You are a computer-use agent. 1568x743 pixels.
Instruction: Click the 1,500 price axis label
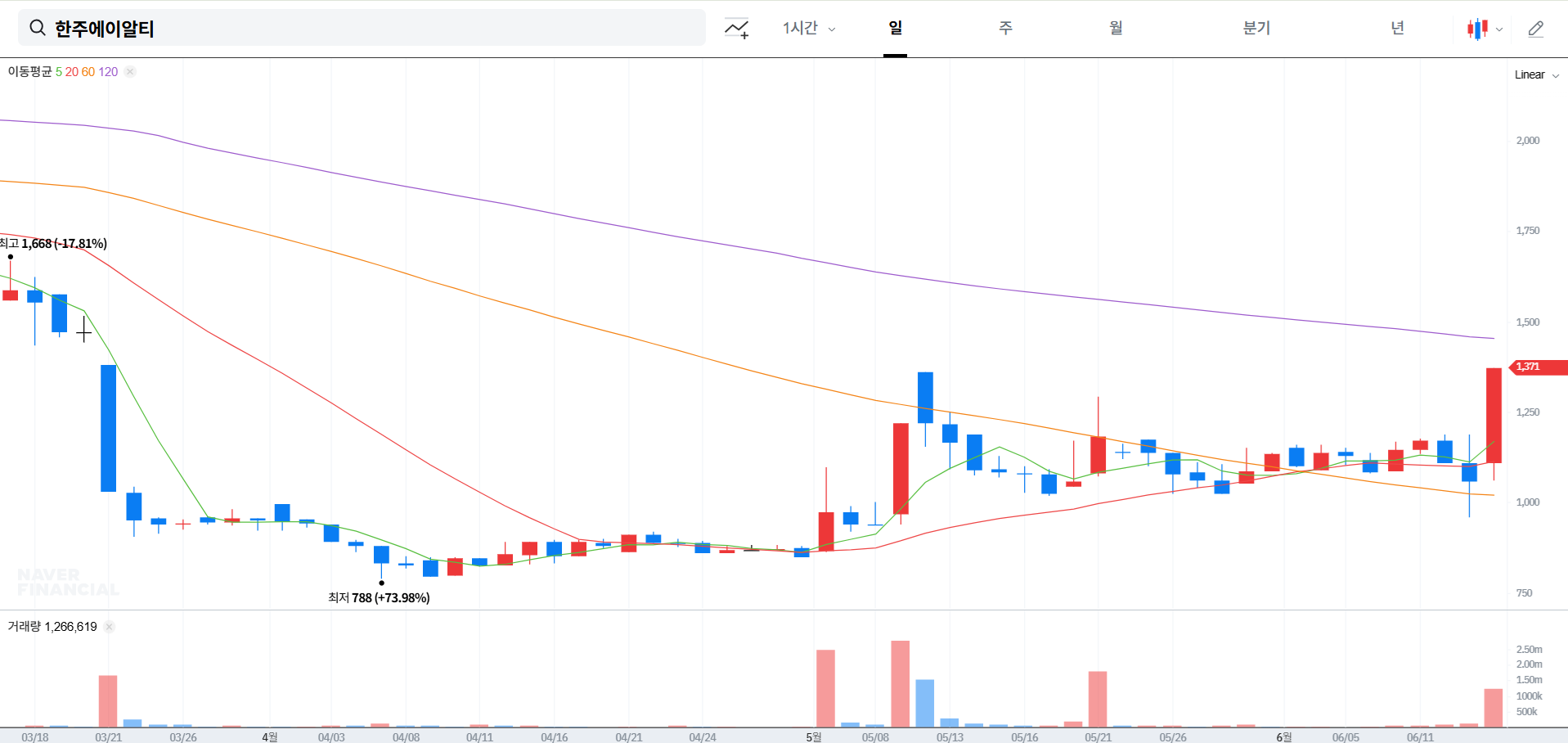click(1528, 322)
